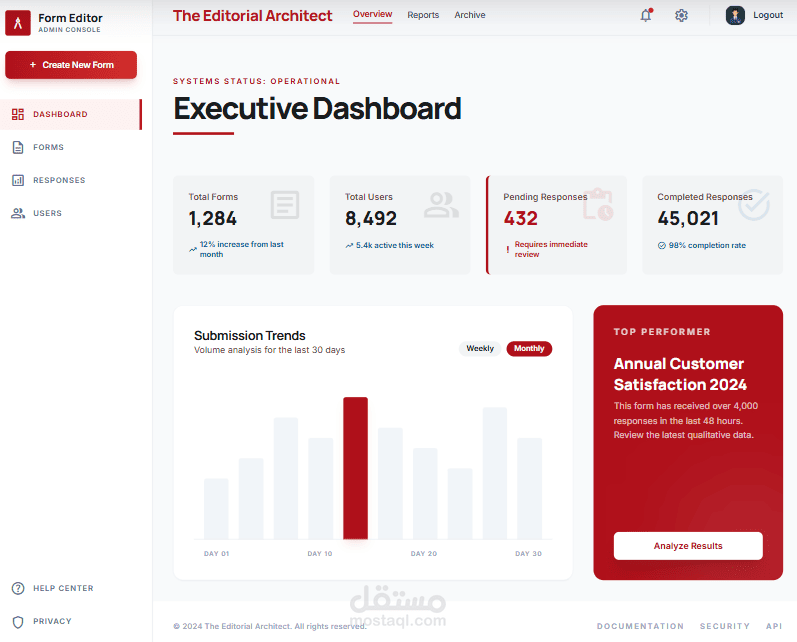The width and height of the screenshot is (797, 642).
Task: Click the DAY 20 axis label
Action: click(x=424, y=554)
